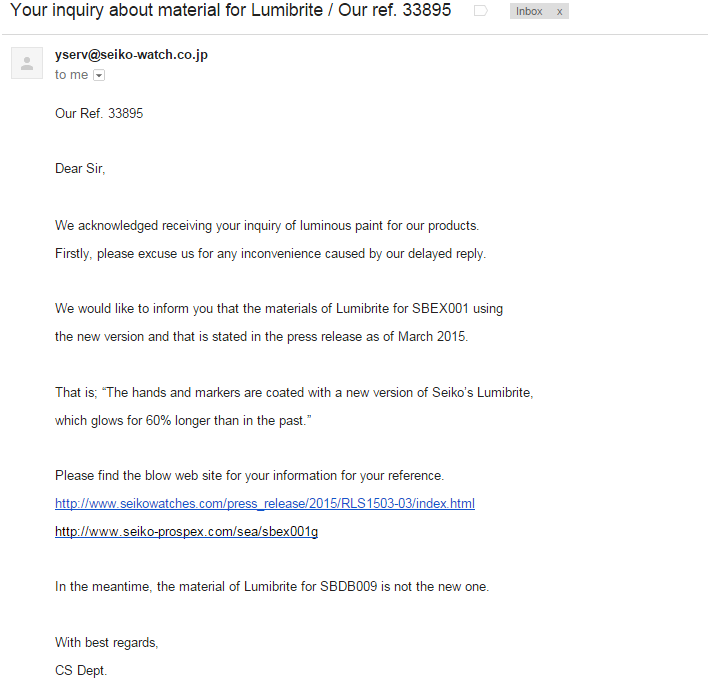Image resolution: width=708 pixels, height=693 pixels.
Task: Click the "to me" recipient text
Action: pyautogui.click(x=71, y=74)
